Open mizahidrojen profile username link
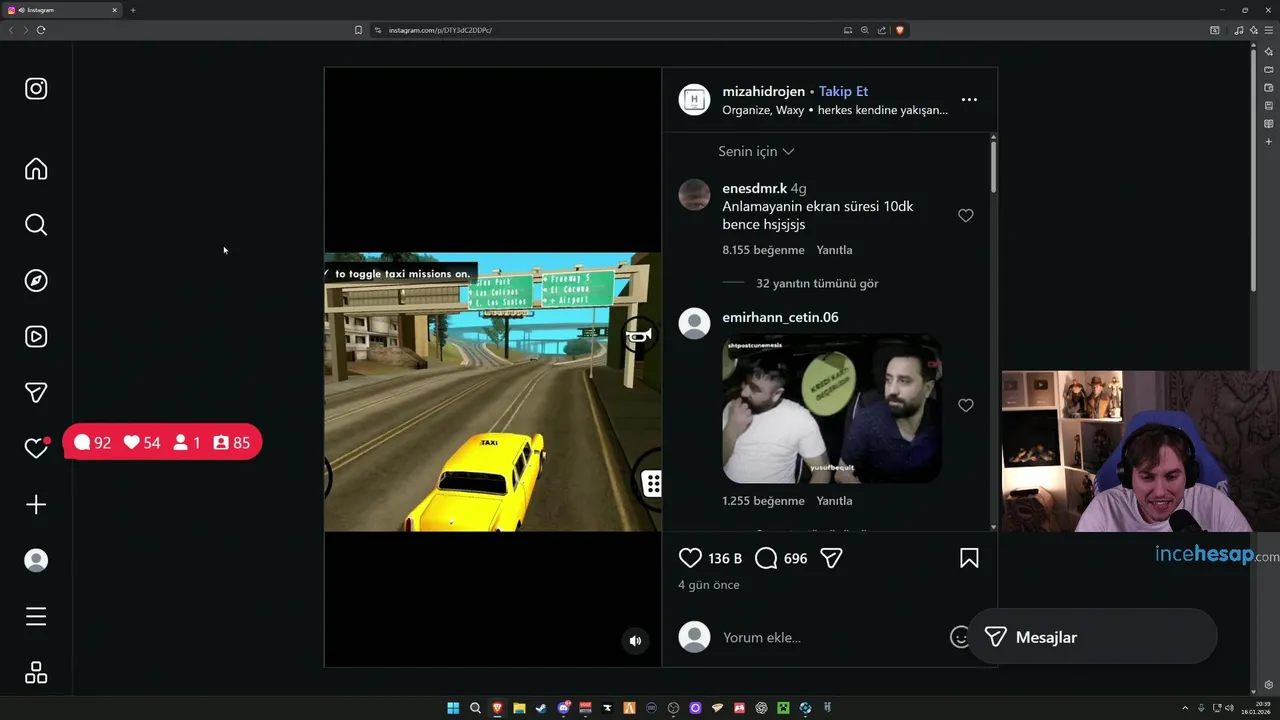 coord(763,91)
